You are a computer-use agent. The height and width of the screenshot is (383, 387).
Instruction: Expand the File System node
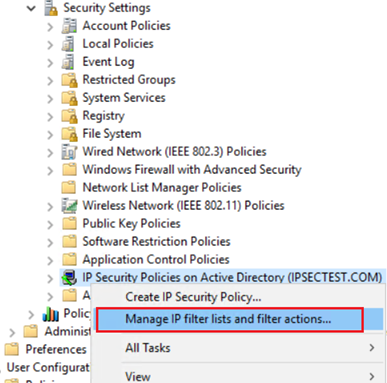click(50, 135)
